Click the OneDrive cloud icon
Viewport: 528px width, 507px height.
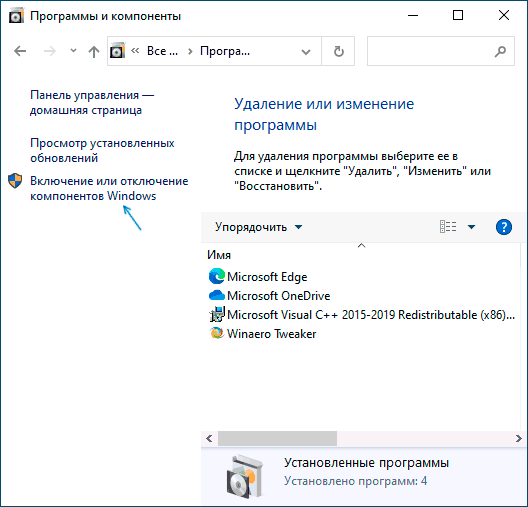pyautogui.click(x=217, y=296)
